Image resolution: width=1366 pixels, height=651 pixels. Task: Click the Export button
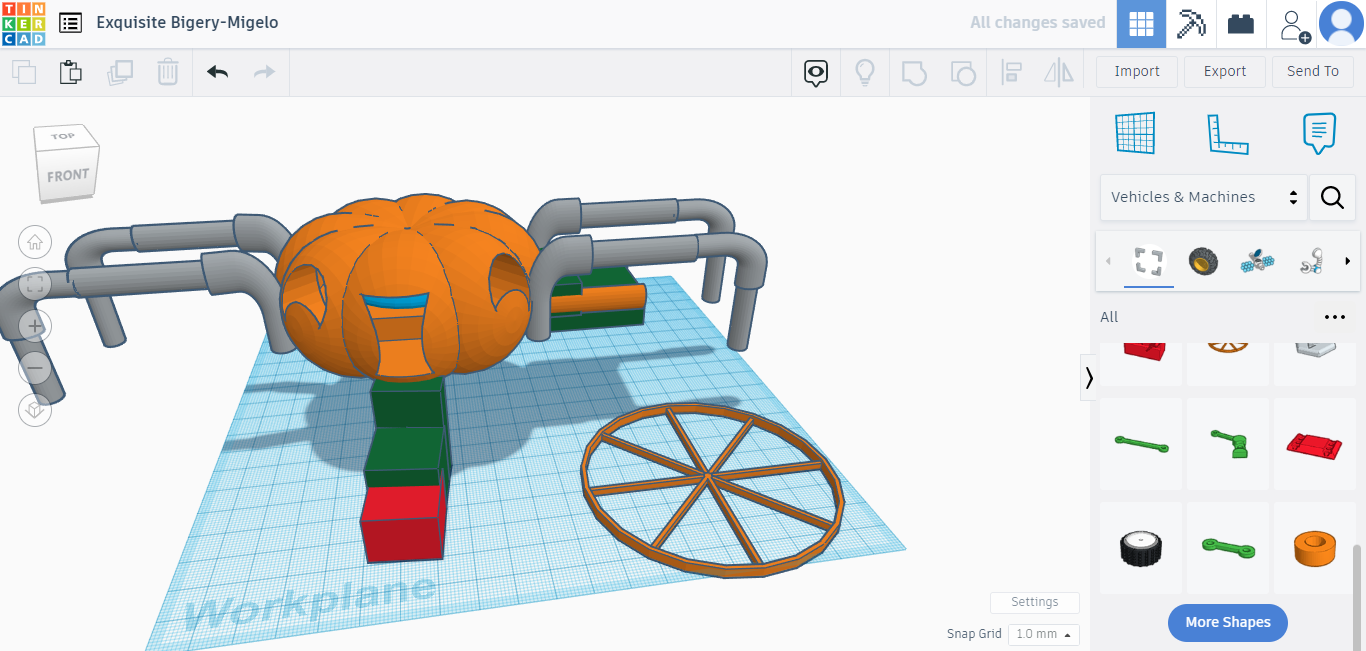[x=1224, y=71]
